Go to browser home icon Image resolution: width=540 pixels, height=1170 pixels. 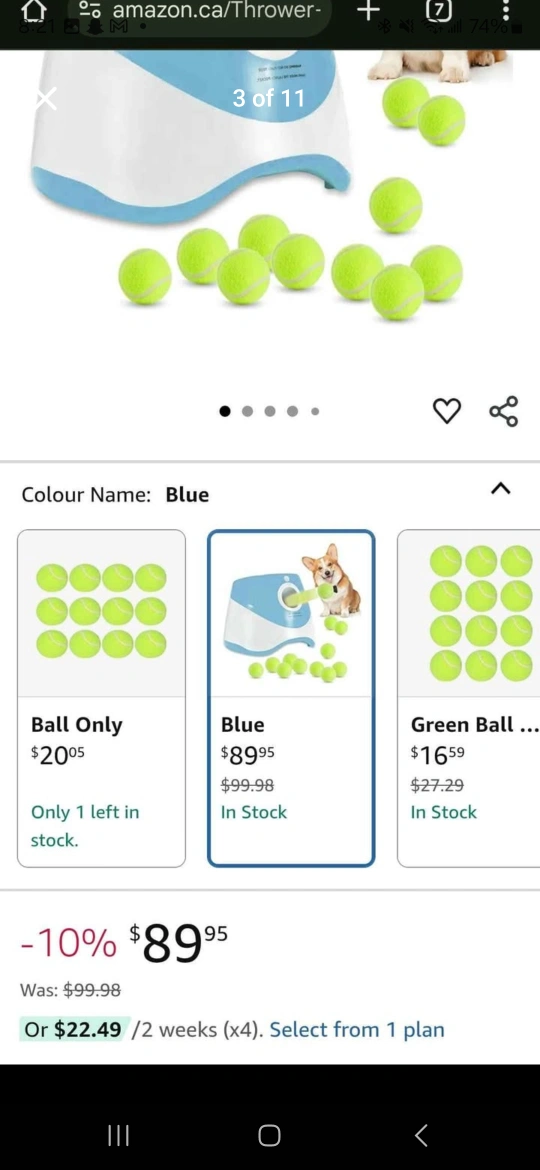tap(34, 10)
